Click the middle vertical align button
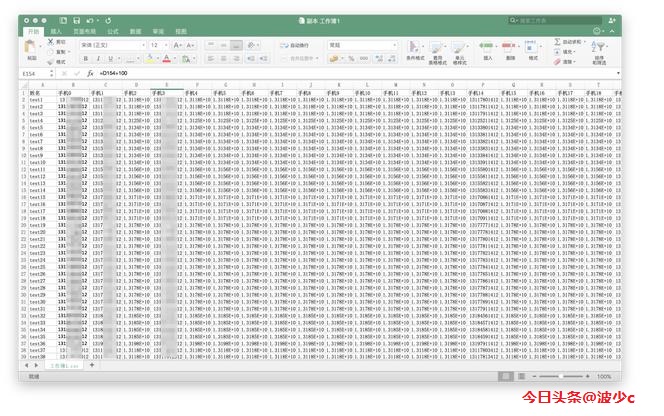This screenshot has height=416, width=664. pos(224,45)
